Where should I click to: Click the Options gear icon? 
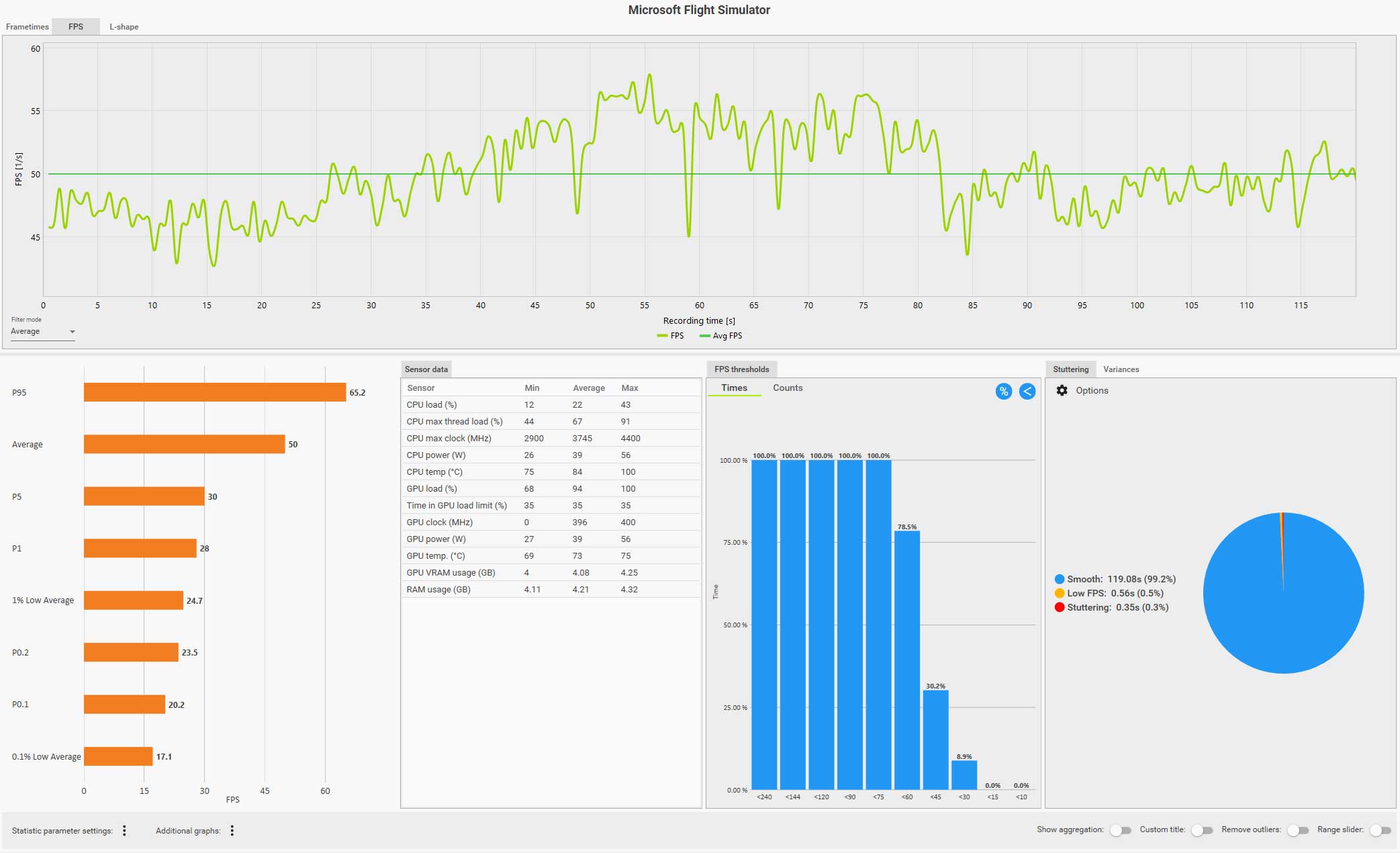tap(1062, 390)
